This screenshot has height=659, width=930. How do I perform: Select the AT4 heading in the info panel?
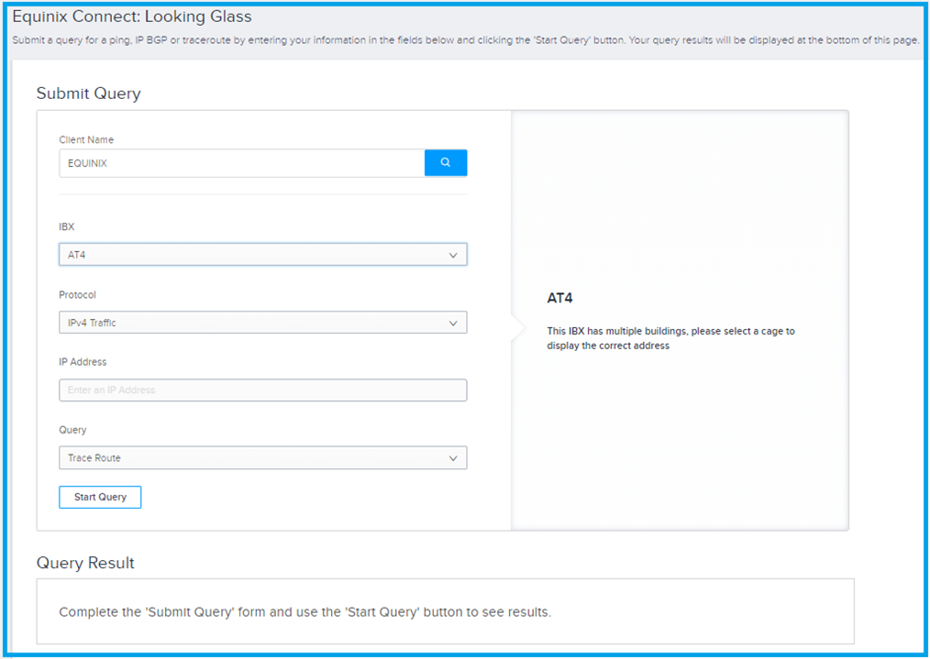tap(560, 298)
